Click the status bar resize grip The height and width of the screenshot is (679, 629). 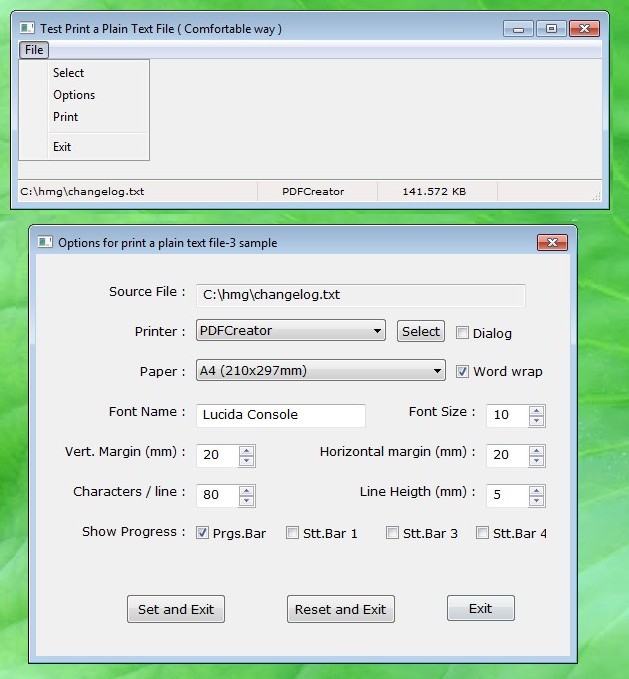(597, 196)
